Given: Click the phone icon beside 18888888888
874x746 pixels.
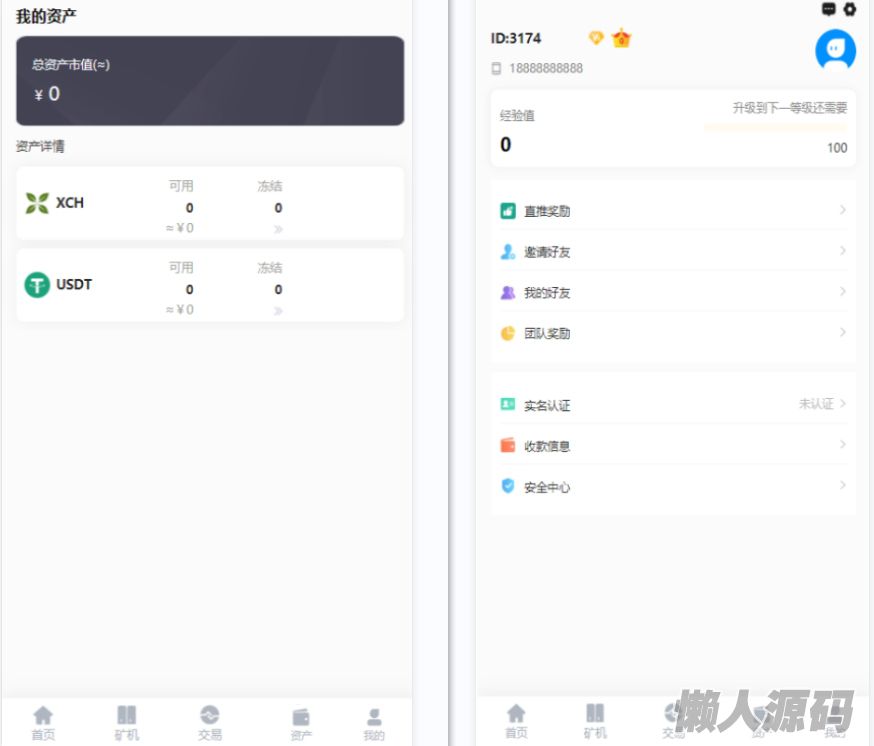Looking at the screenshot, I should (496, 69).
